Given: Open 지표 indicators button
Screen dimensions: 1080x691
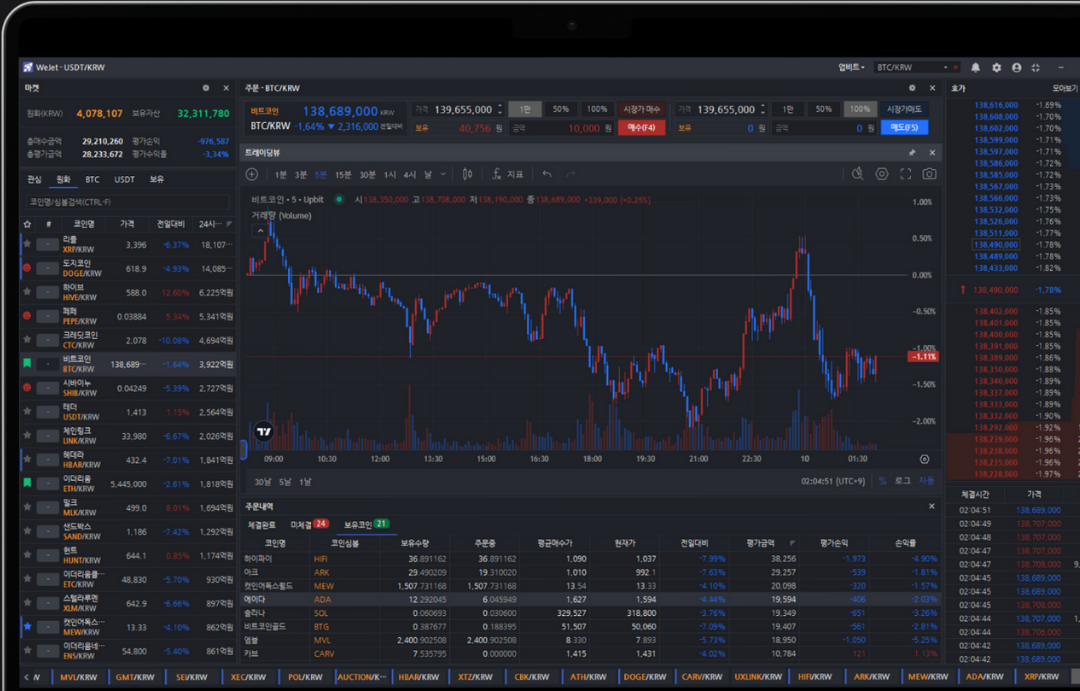Looking at the screenshot, I should point(508,174).
